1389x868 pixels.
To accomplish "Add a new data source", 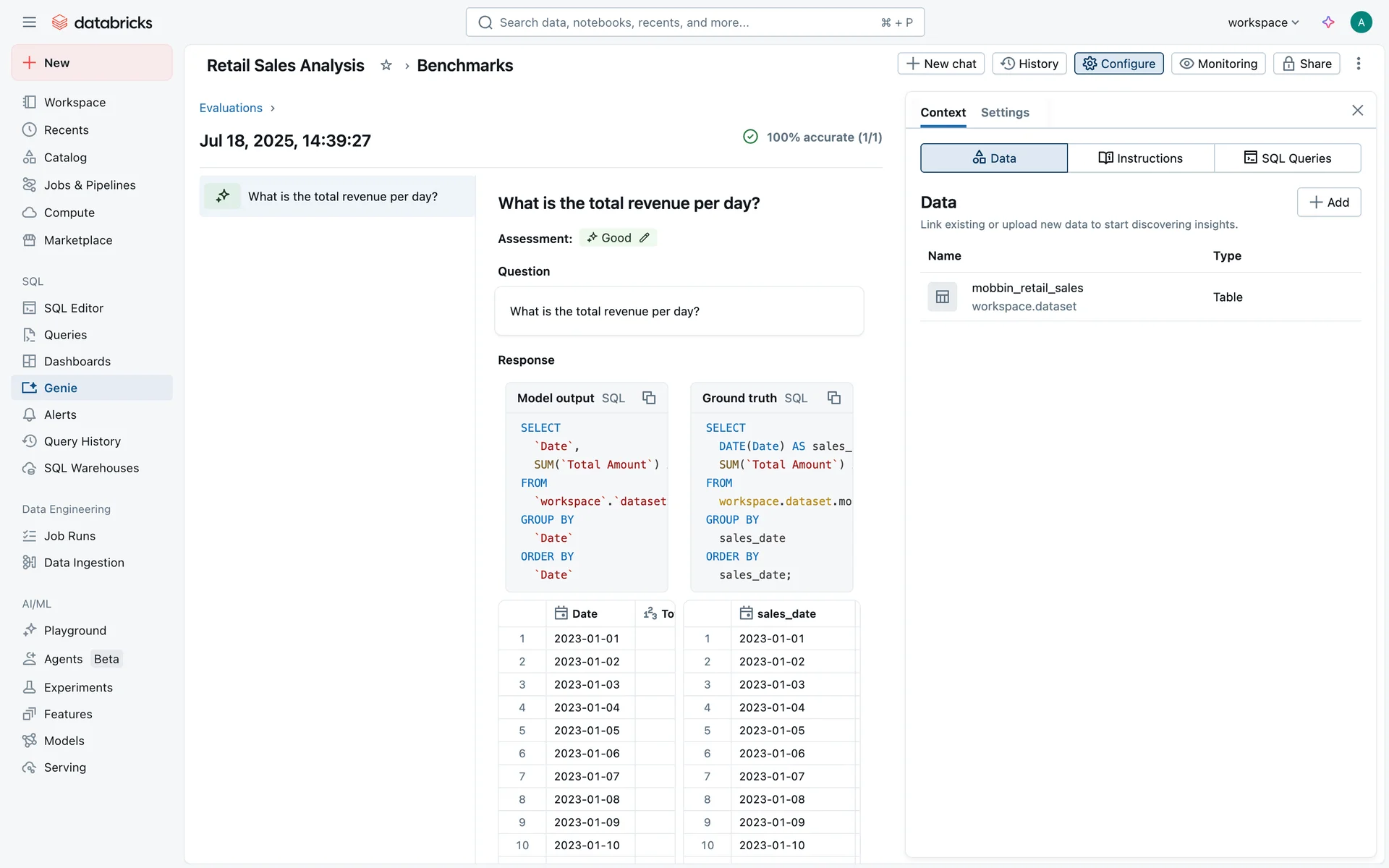I will [x=1328, y=203].
